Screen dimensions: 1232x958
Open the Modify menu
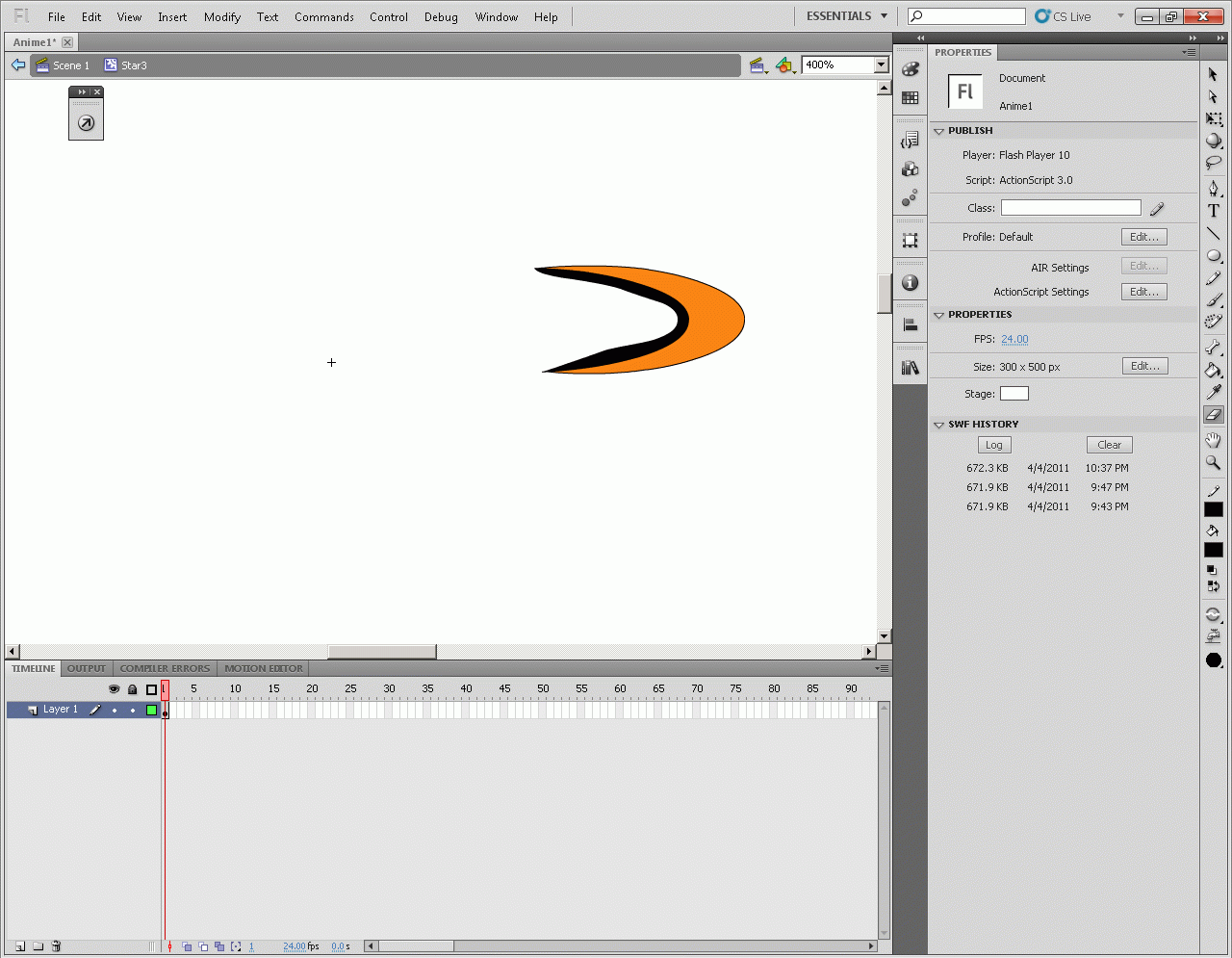(222, 17)
